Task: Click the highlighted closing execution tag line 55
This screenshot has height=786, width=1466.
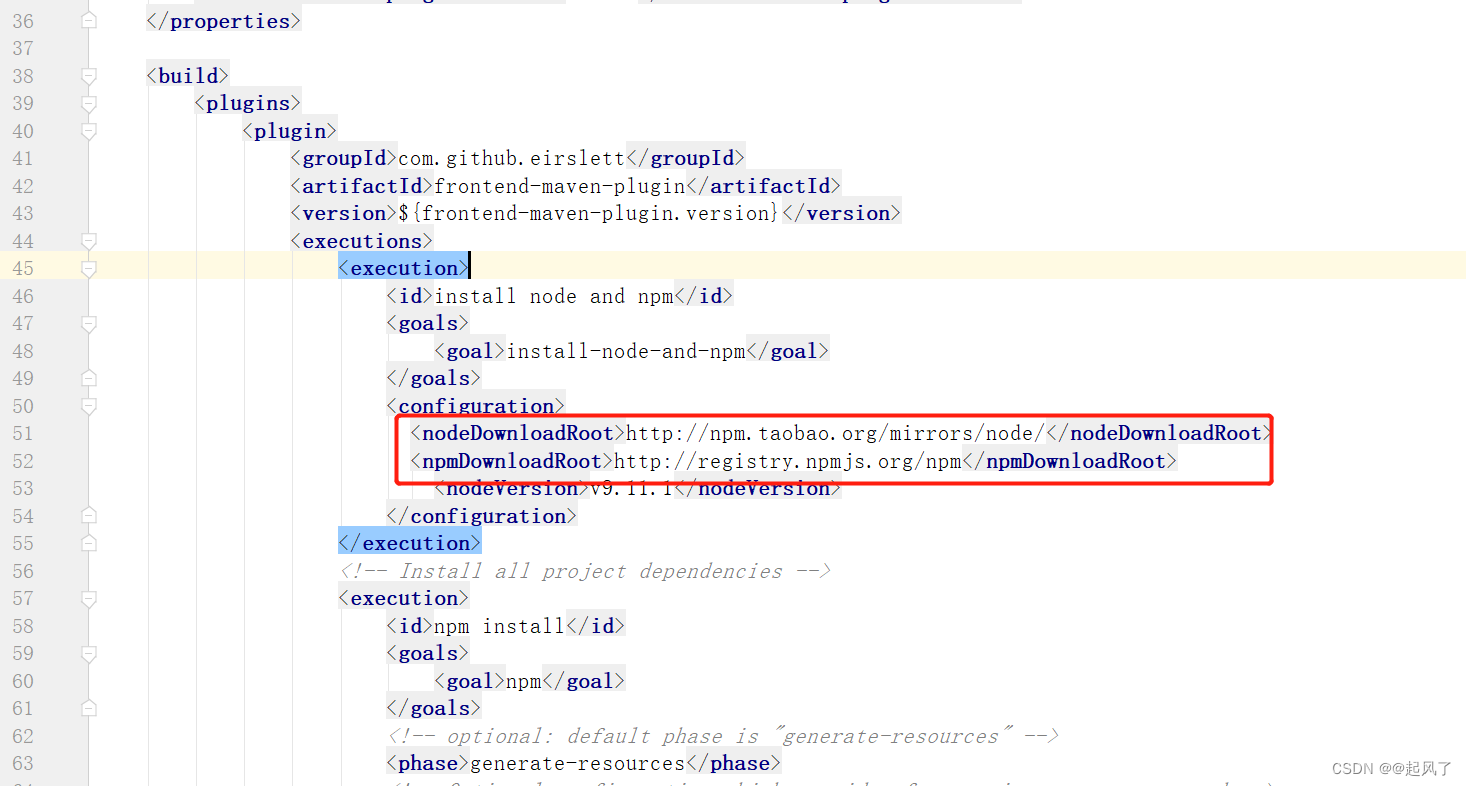Action: (410, 543)
